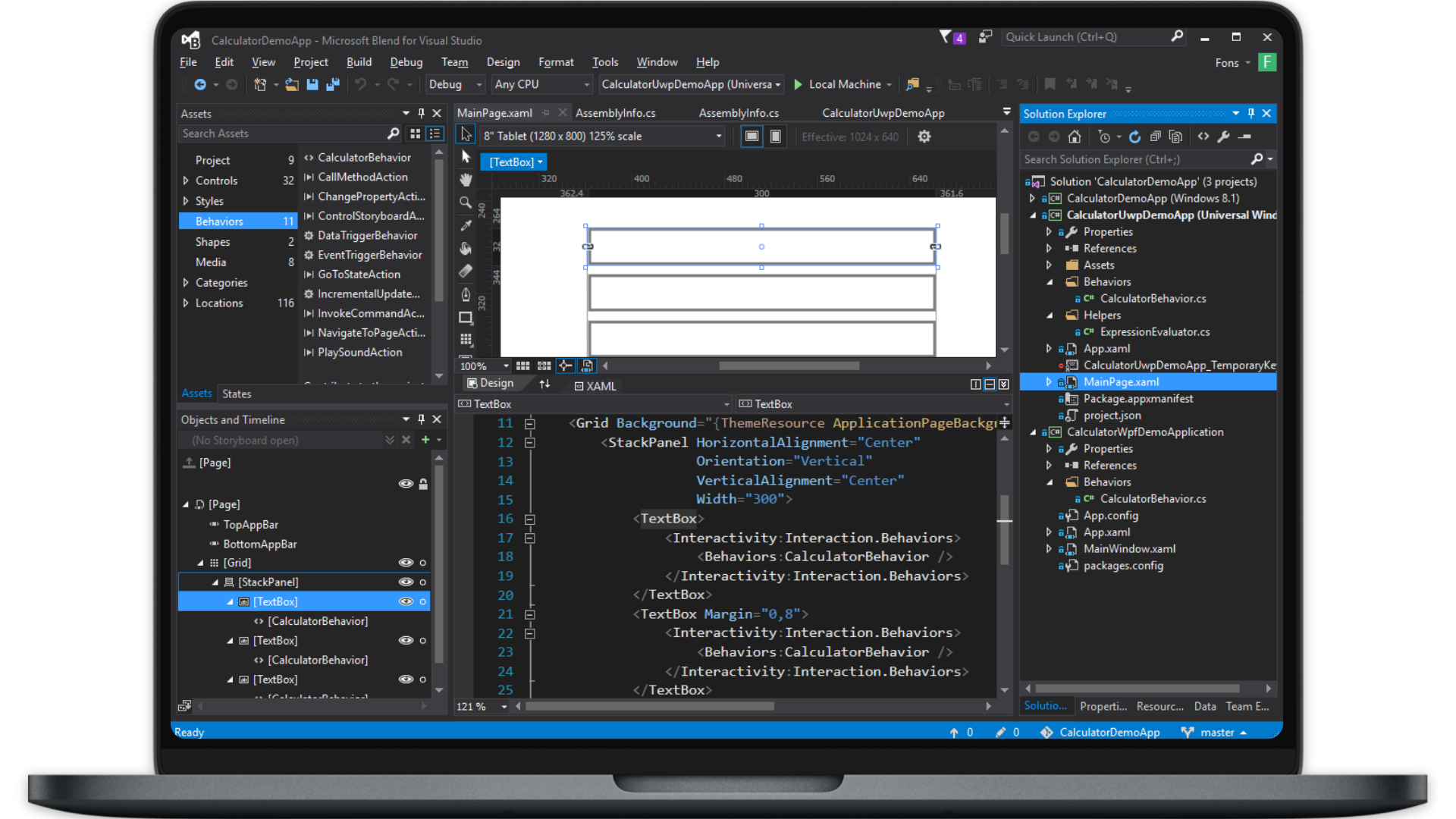Set portrait orientation for device preview
Viewport: 1456px width, 819px height.
(x=775, y=136)
